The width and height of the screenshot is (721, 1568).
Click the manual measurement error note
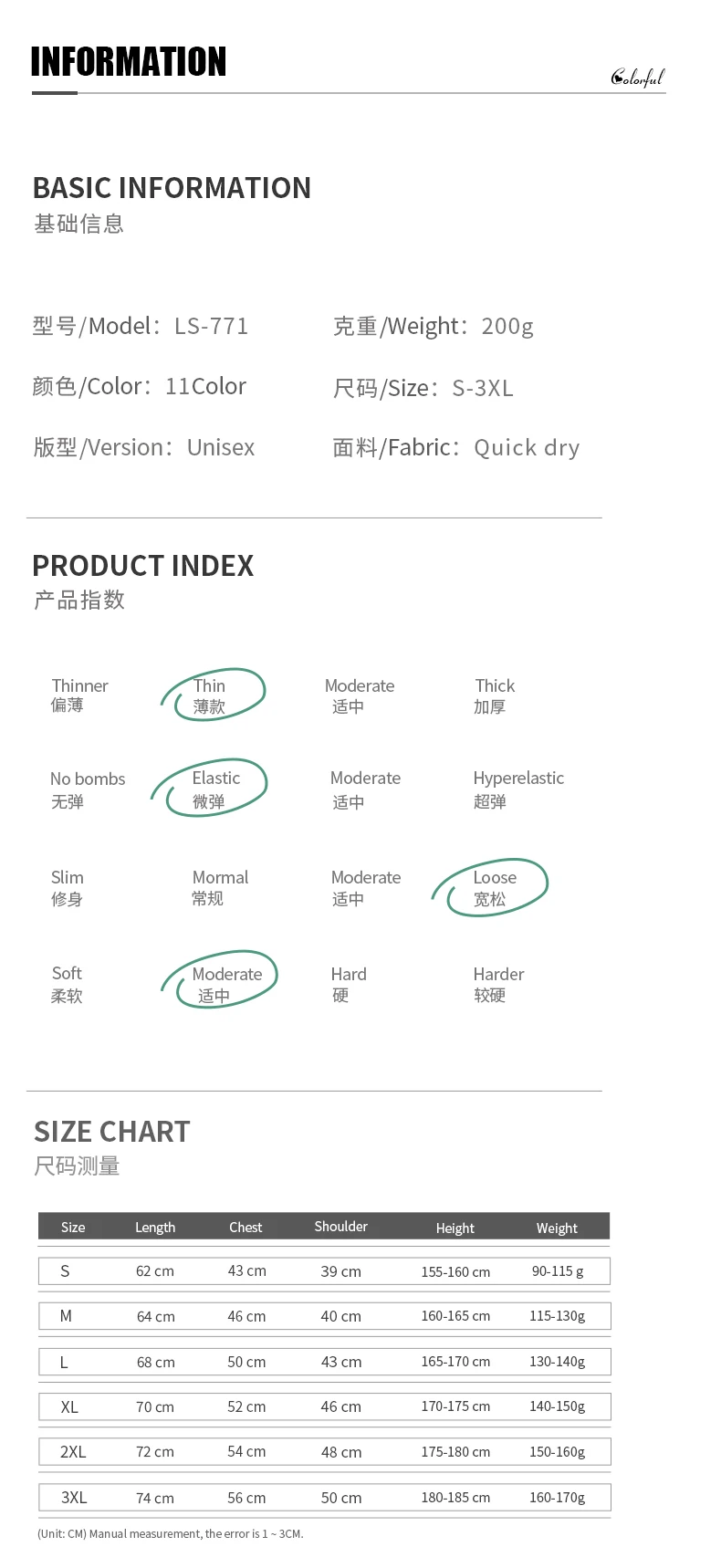[171, 1533]
